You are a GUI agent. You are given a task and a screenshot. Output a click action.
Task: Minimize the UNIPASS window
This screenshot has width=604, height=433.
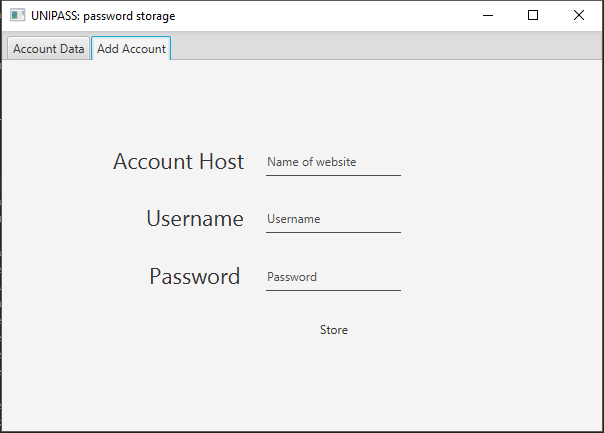click(x=488, y=15)
